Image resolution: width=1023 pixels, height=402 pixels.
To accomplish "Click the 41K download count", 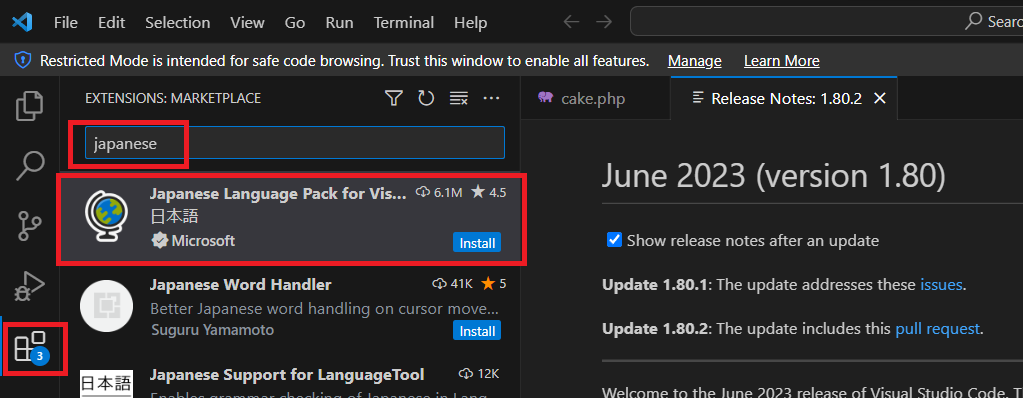I will [x=452, y=284].
